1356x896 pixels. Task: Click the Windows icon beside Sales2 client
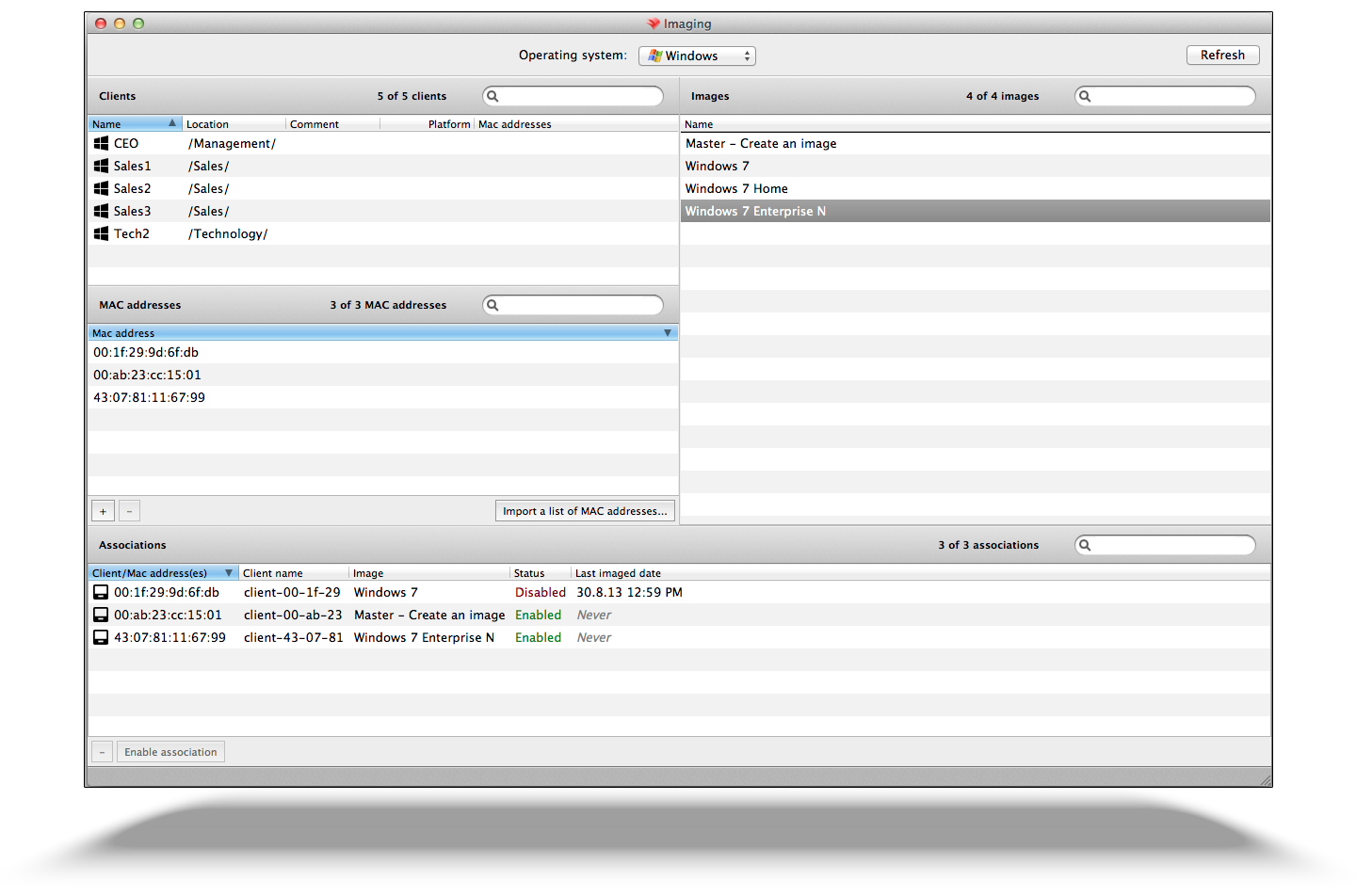click(x=101, y=188)
